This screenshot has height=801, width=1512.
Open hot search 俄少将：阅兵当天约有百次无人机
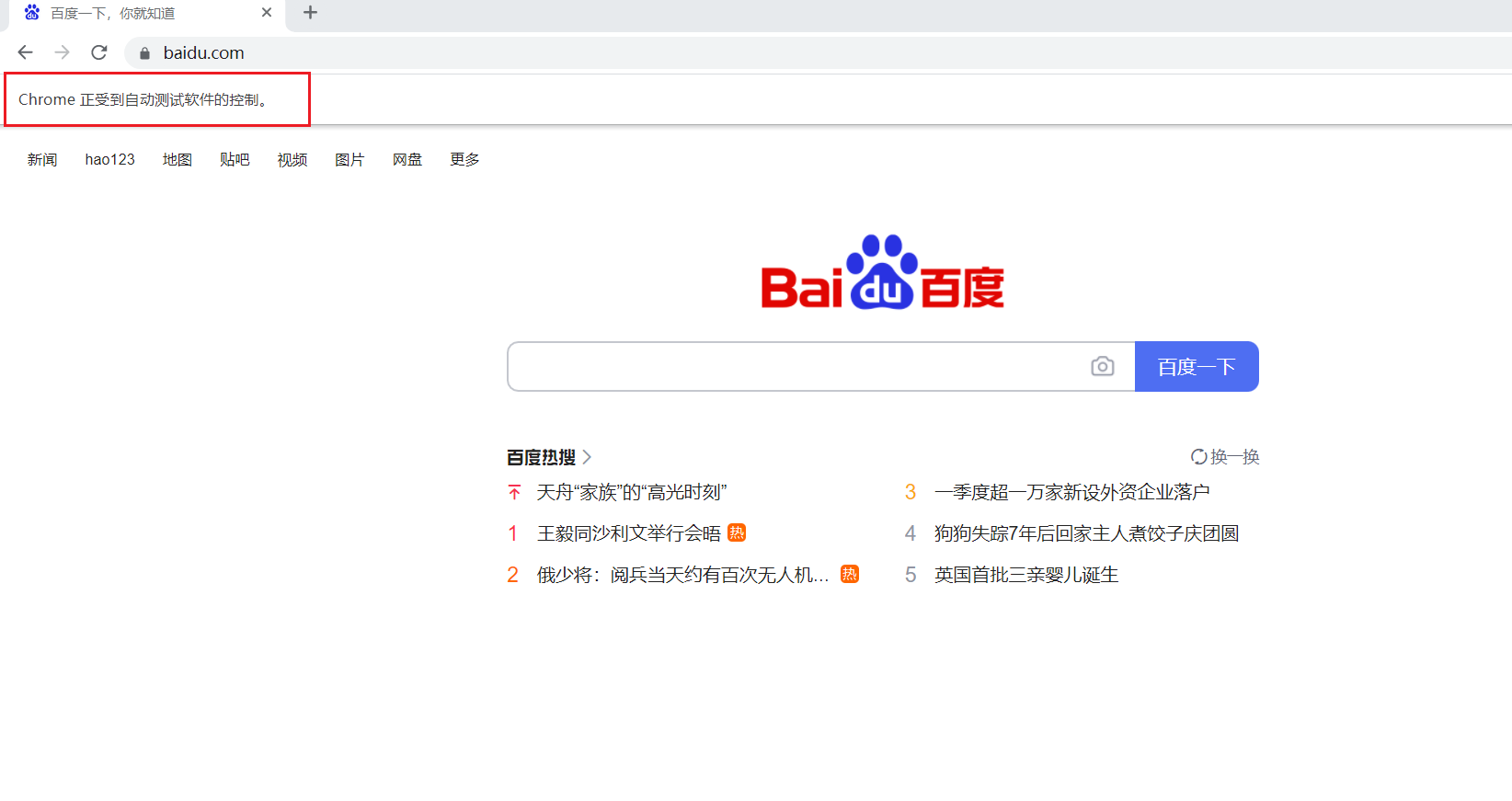(x=683, y=575)
